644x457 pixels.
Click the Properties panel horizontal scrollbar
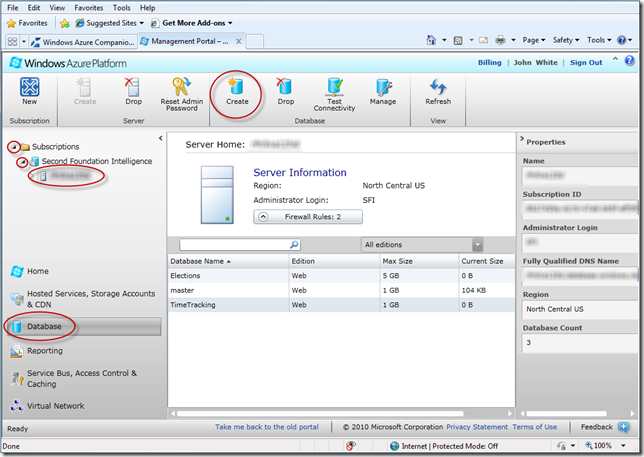pyautogui.click(x=566, y=413)
